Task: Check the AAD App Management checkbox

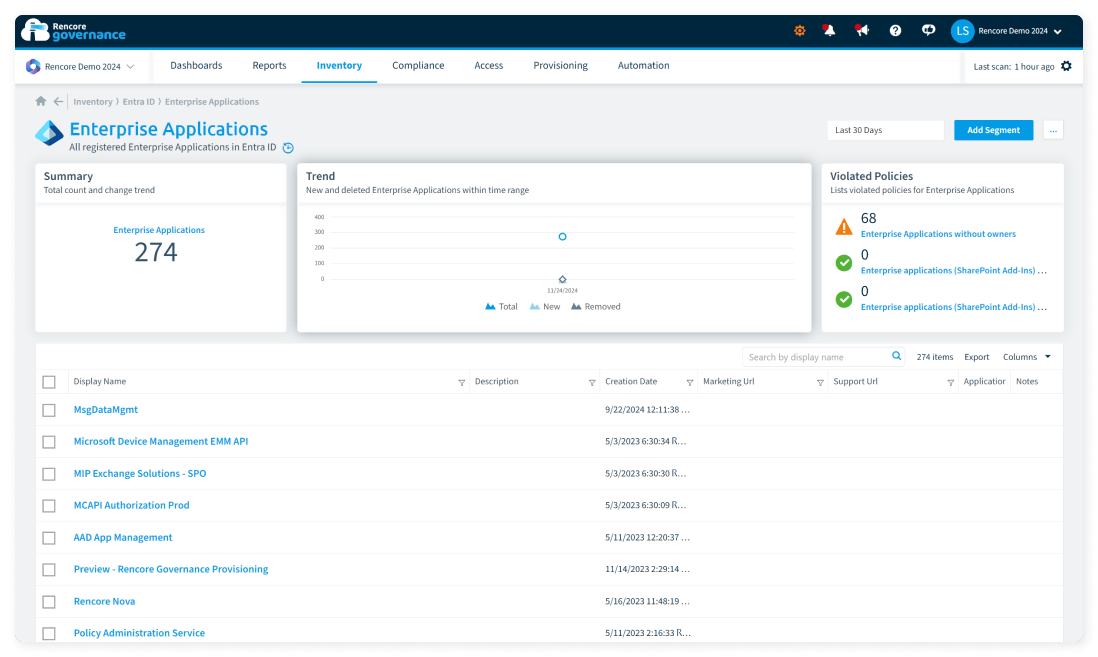Action: coord(49,538)
